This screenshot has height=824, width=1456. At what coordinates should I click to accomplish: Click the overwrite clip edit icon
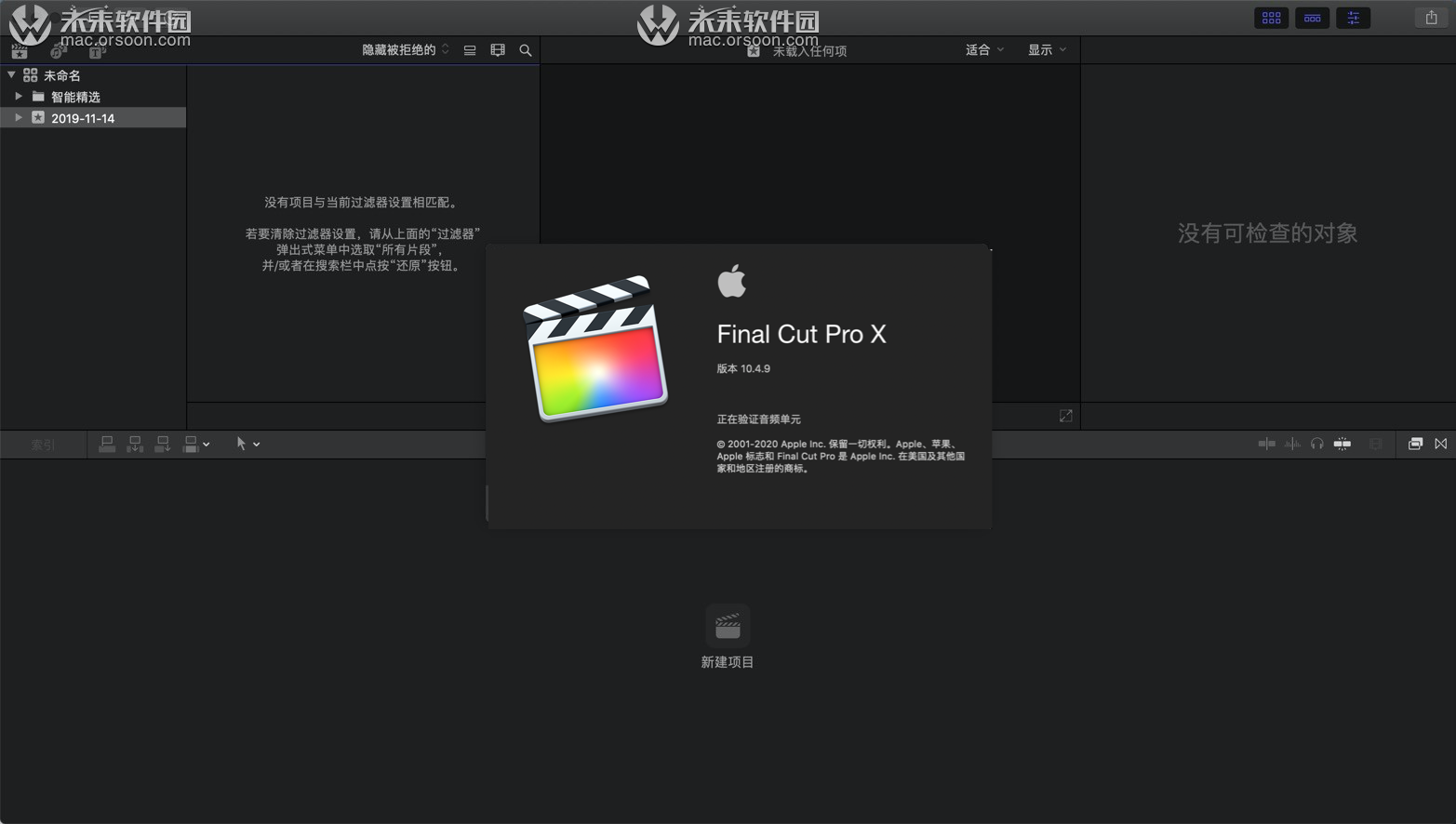pyautogui.click(x=191, y=445)
